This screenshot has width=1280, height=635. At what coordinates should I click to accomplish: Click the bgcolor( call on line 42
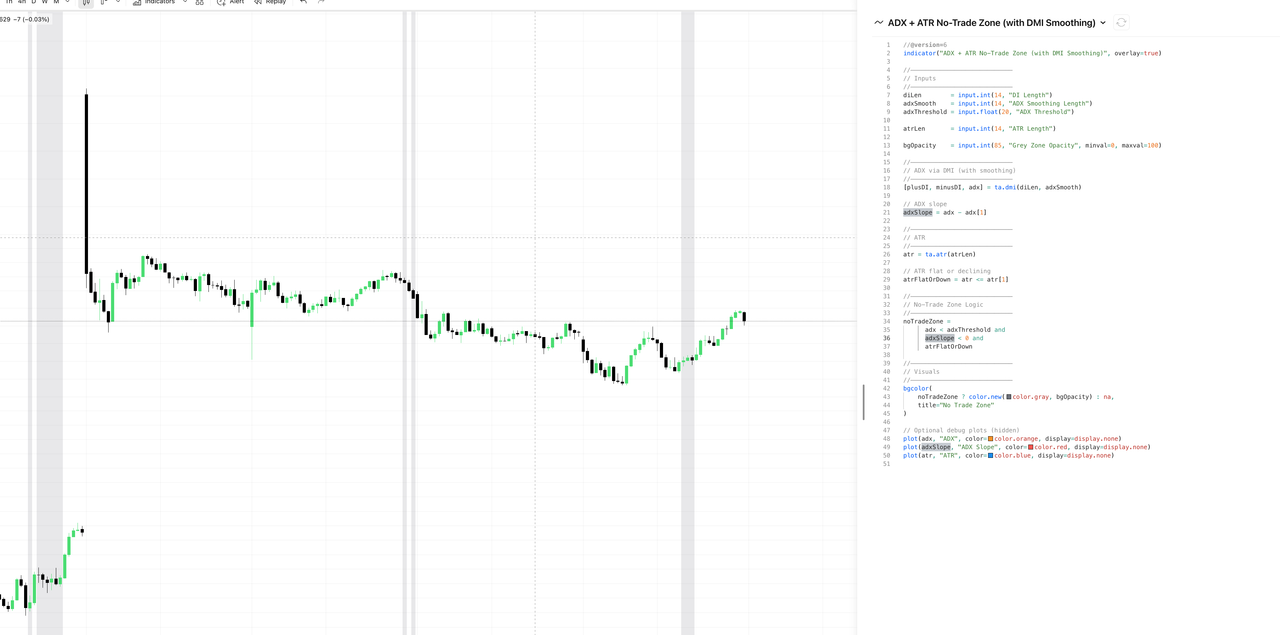[x=917, y=389]
